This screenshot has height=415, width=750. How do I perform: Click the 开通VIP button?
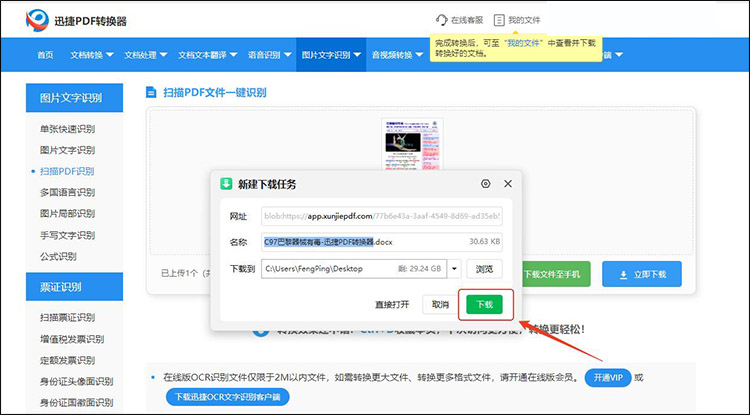click(608, 378)
